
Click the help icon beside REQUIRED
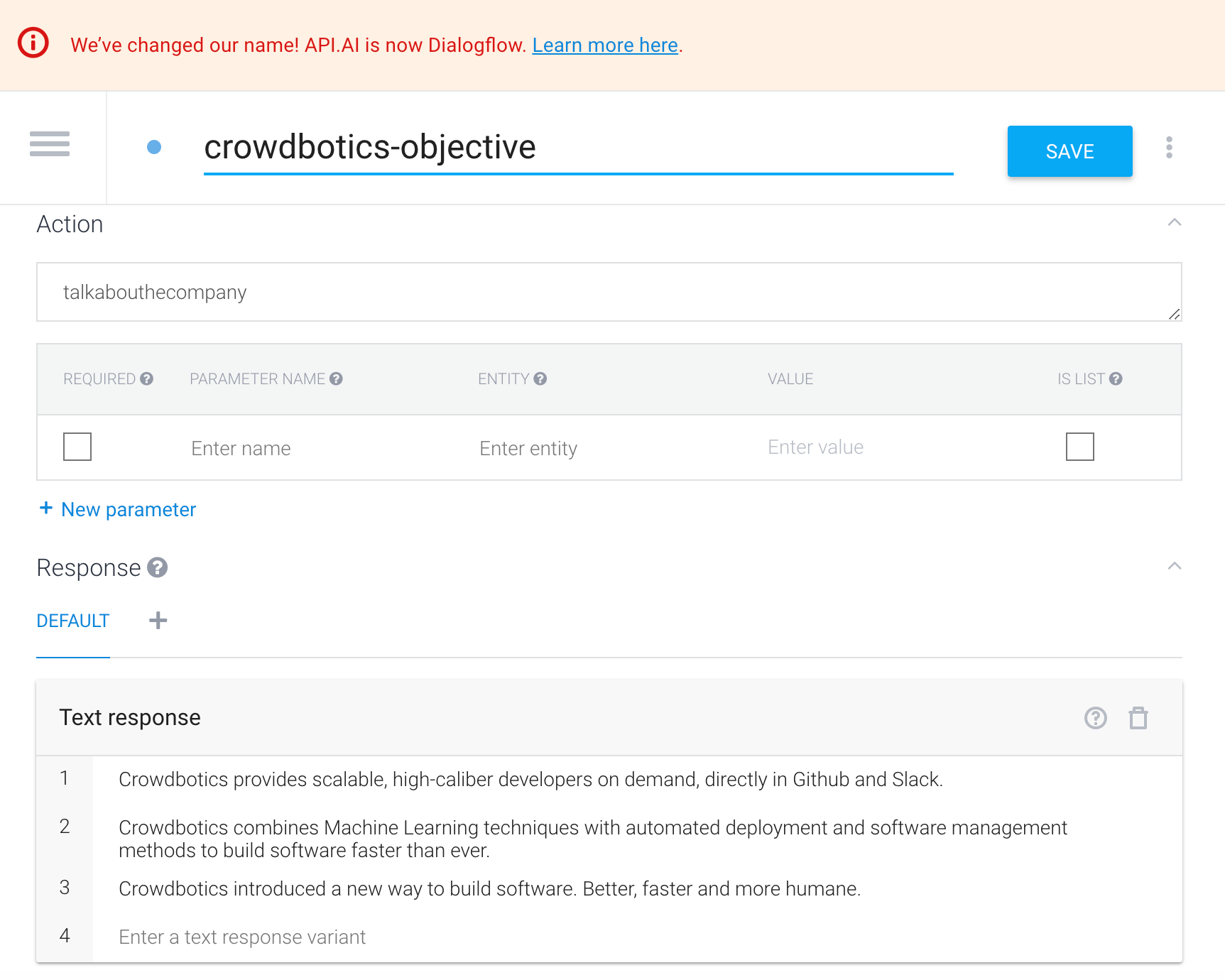click(x=147, y=379)
